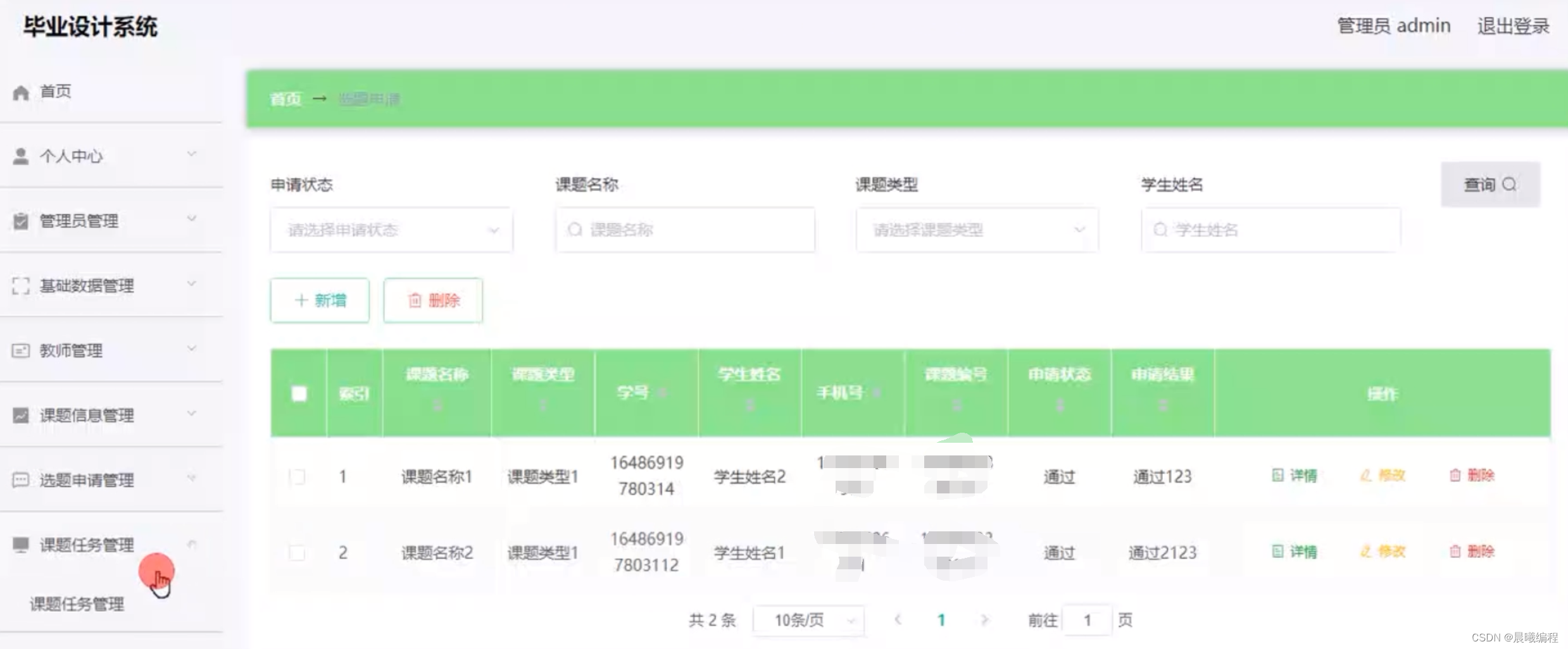This screenshot has width=1568, height=649.
Task: Collapse the 课题任务管理 menu chevron
Action: coord(192,544)
